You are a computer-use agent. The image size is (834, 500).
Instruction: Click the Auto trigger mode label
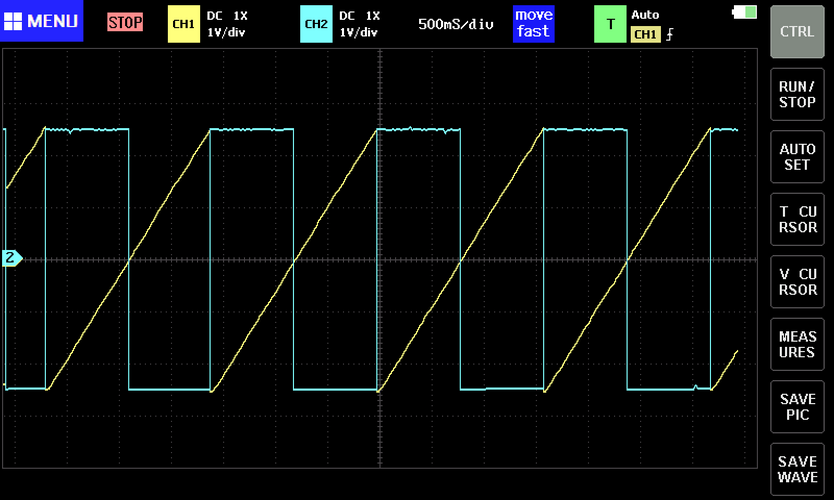(645, 15)
